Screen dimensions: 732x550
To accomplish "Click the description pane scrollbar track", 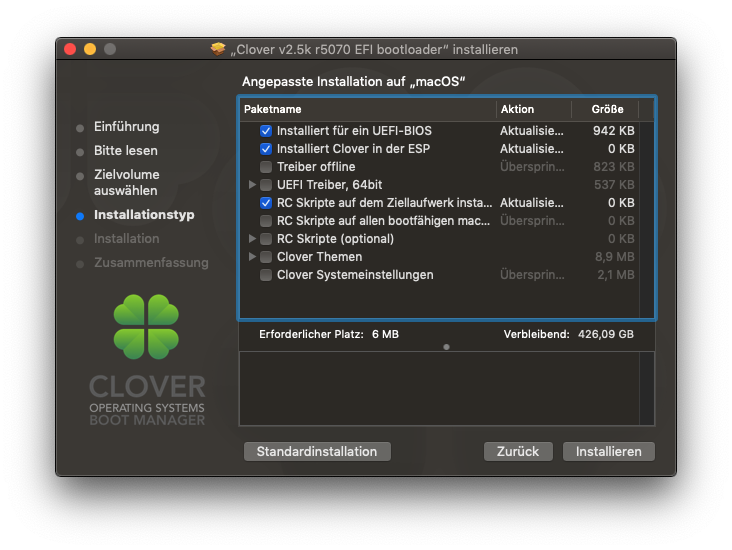I will [x=647, y=388].
